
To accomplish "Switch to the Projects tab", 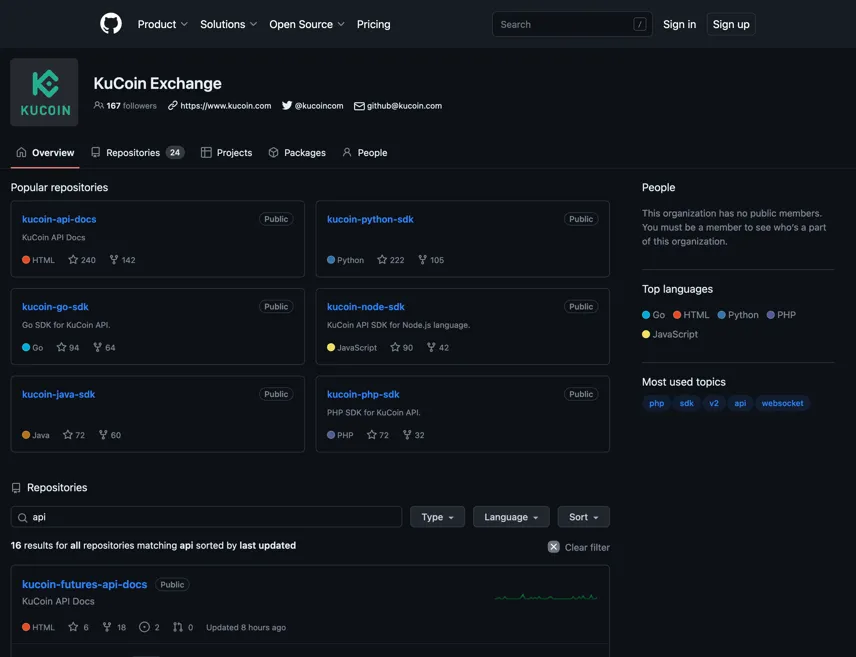I will click(x=227, y=153).
